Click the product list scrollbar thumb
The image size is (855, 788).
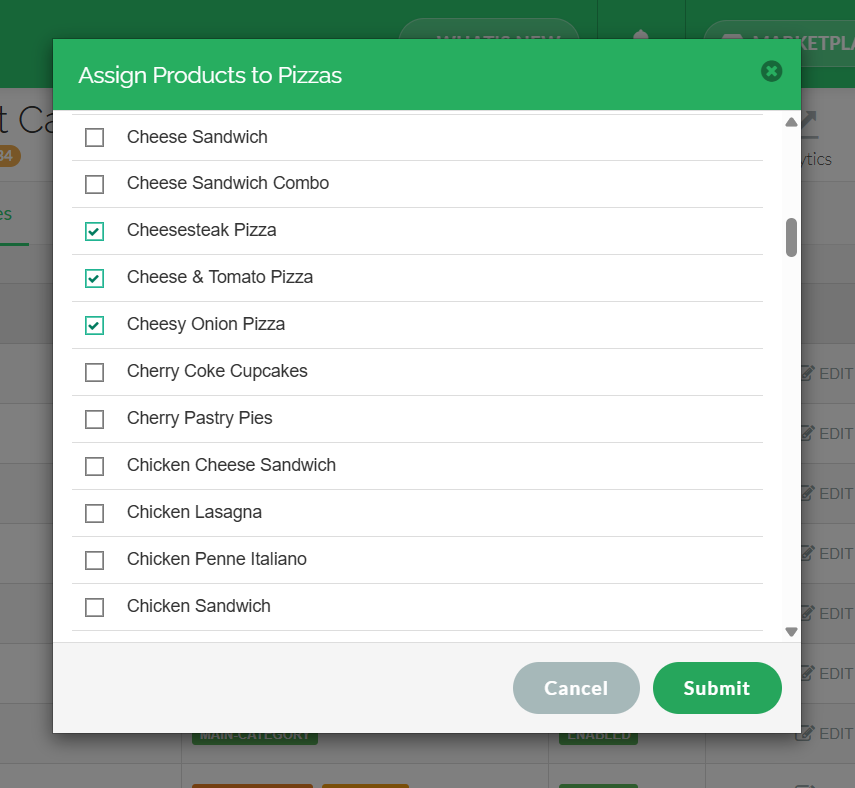point(791,237)
